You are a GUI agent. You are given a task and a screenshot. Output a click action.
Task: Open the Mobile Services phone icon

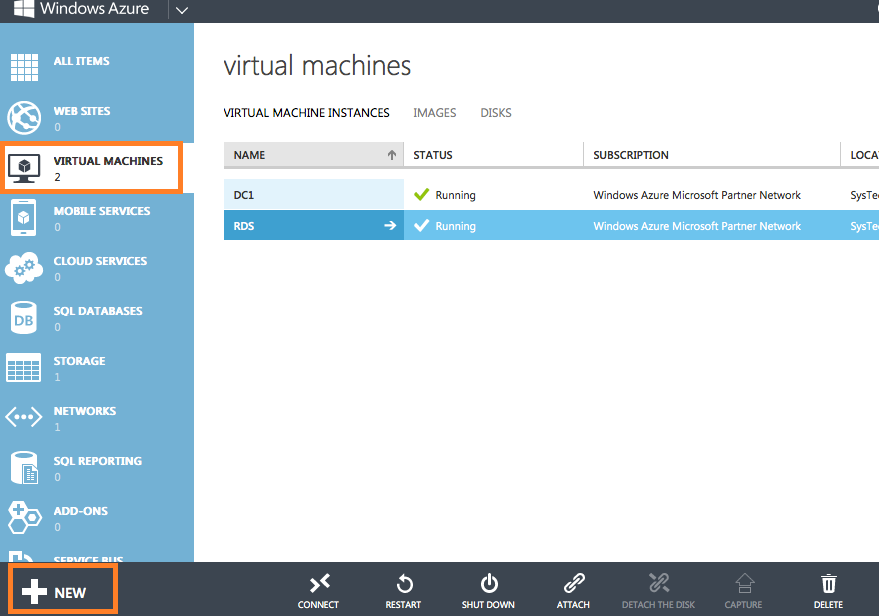coord(24,217)
